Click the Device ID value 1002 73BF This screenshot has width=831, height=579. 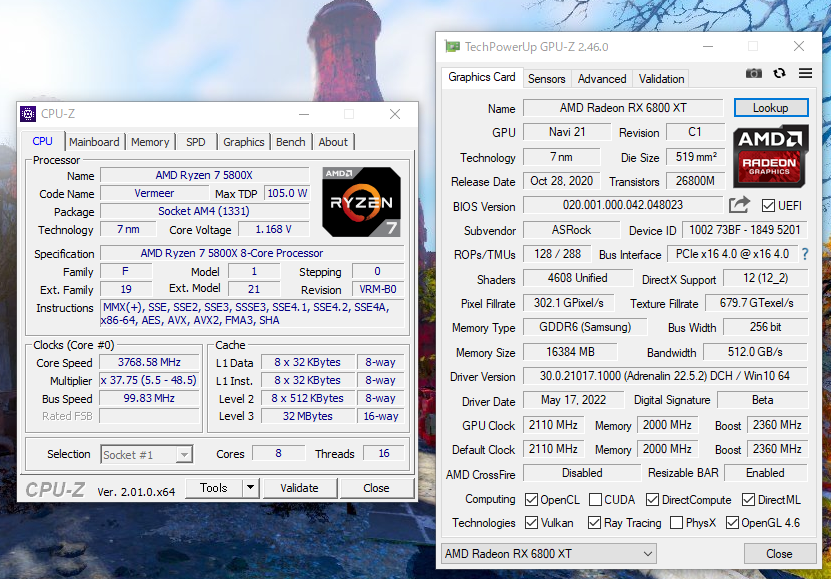(x=744, y=230)
